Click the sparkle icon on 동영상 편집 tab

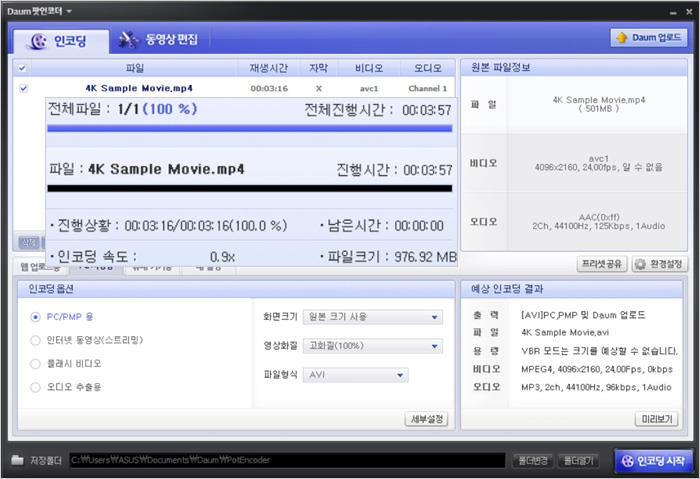[127, 41]
